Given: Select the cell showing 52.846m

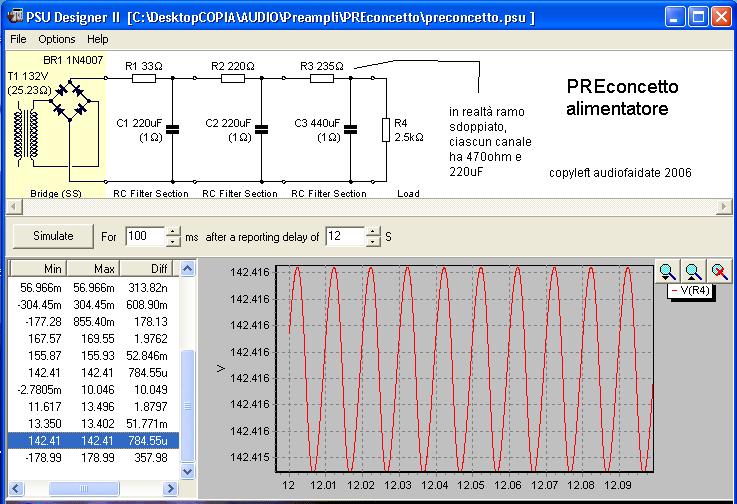Looking at the screenshot, I should click(x=146, y=355).
